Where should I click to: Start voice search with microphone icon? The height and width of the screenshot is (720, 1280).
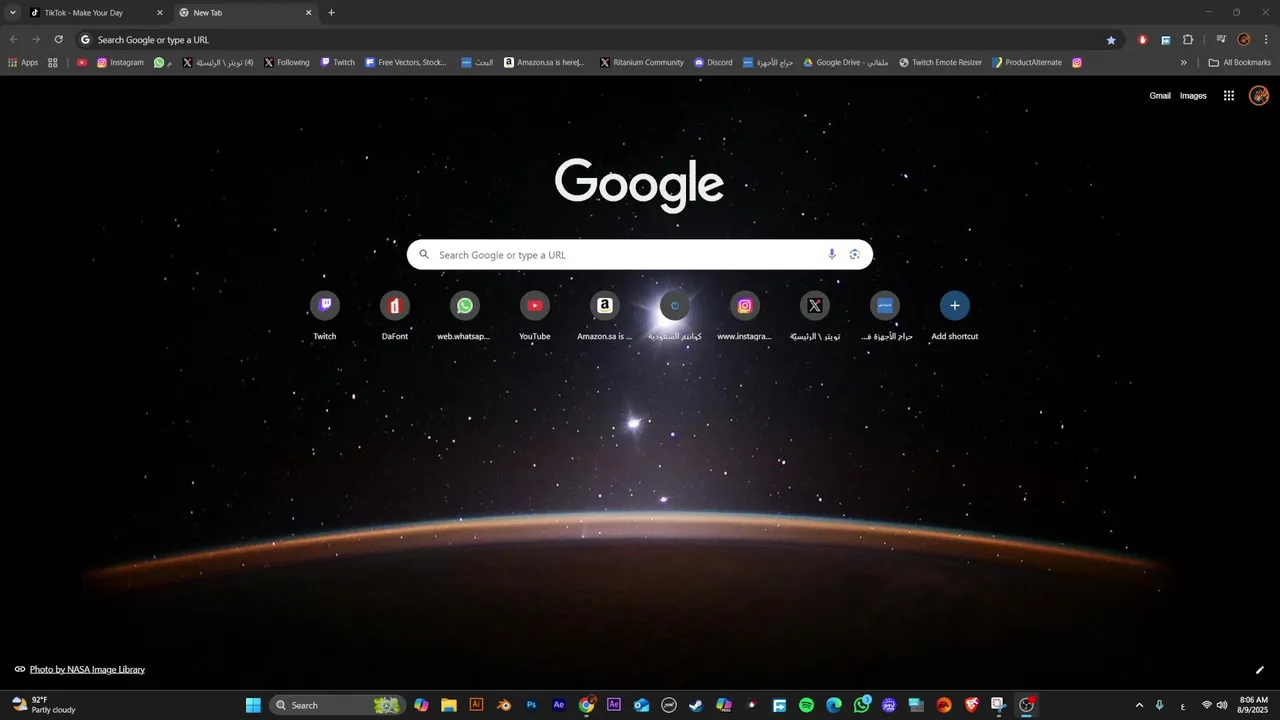[832, 254]
